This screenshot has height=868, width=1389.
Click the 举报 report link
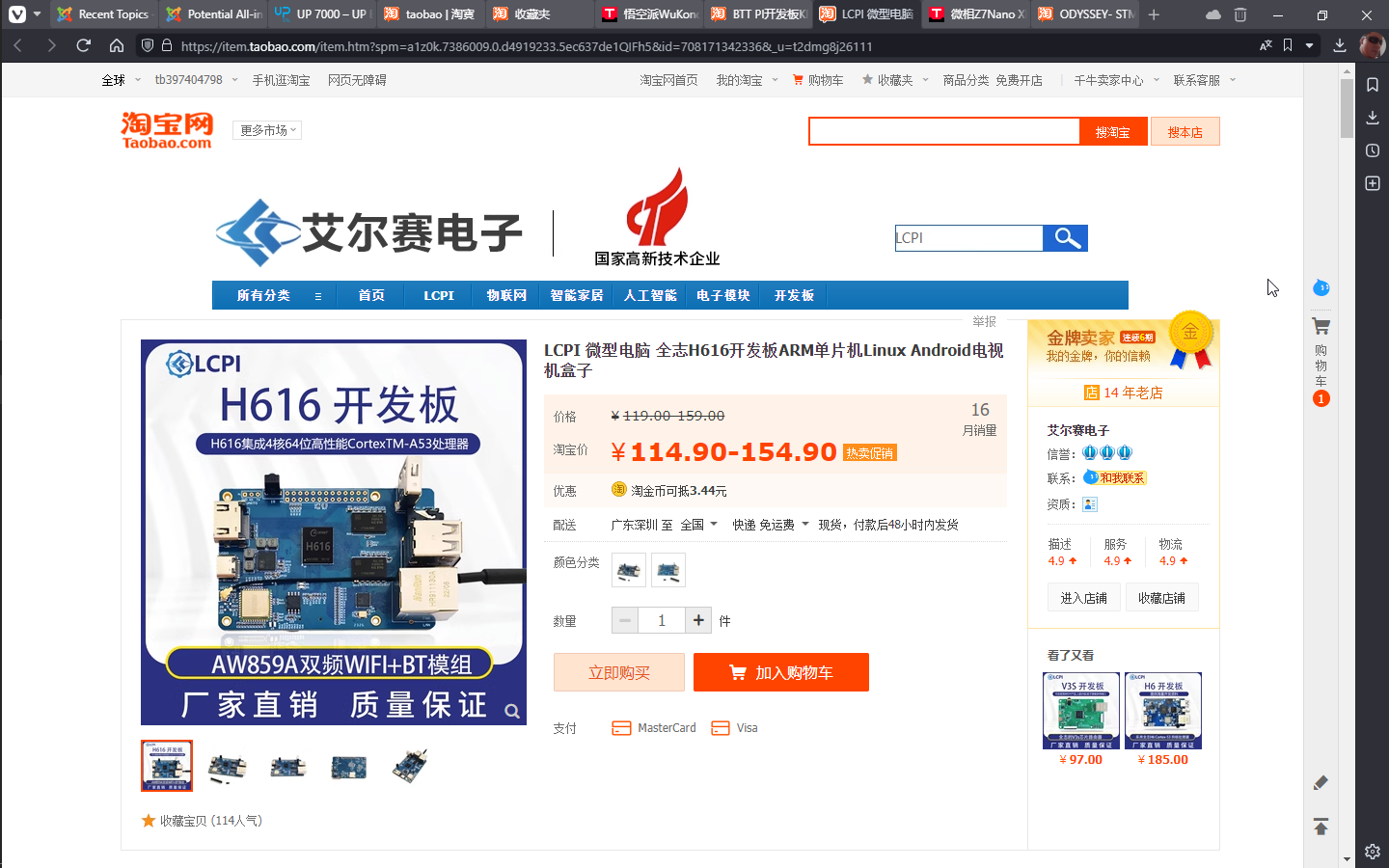coord(984,321)
